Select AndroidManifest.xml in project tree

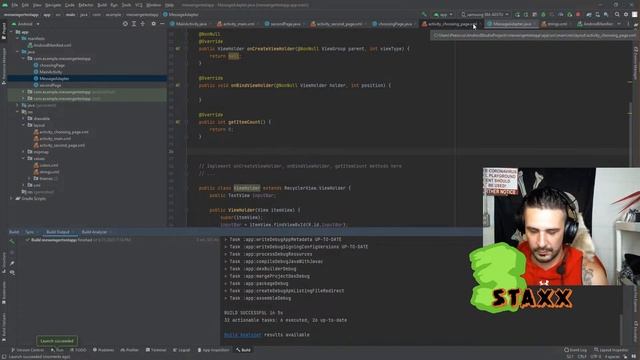[49, 45]
